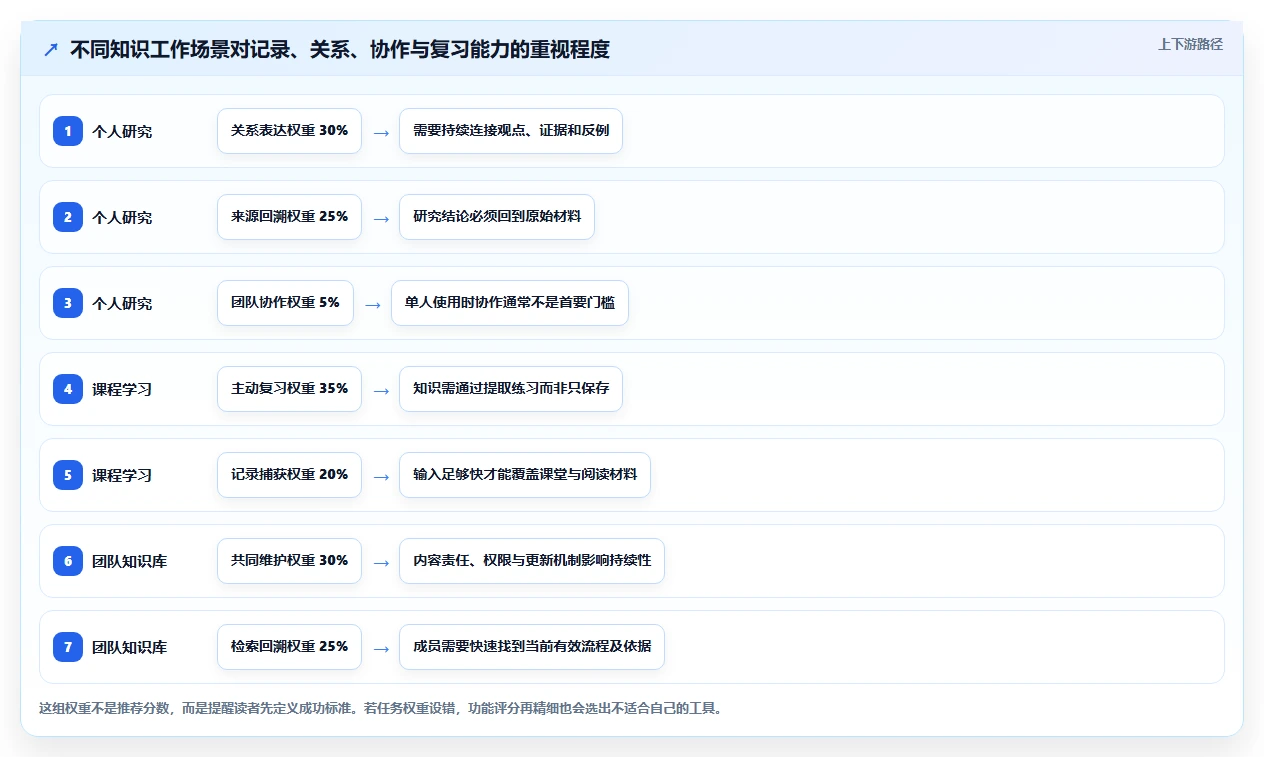
Task: Click 单人使用时协作通常不是首要门槛 box
Action: (510, 303)
